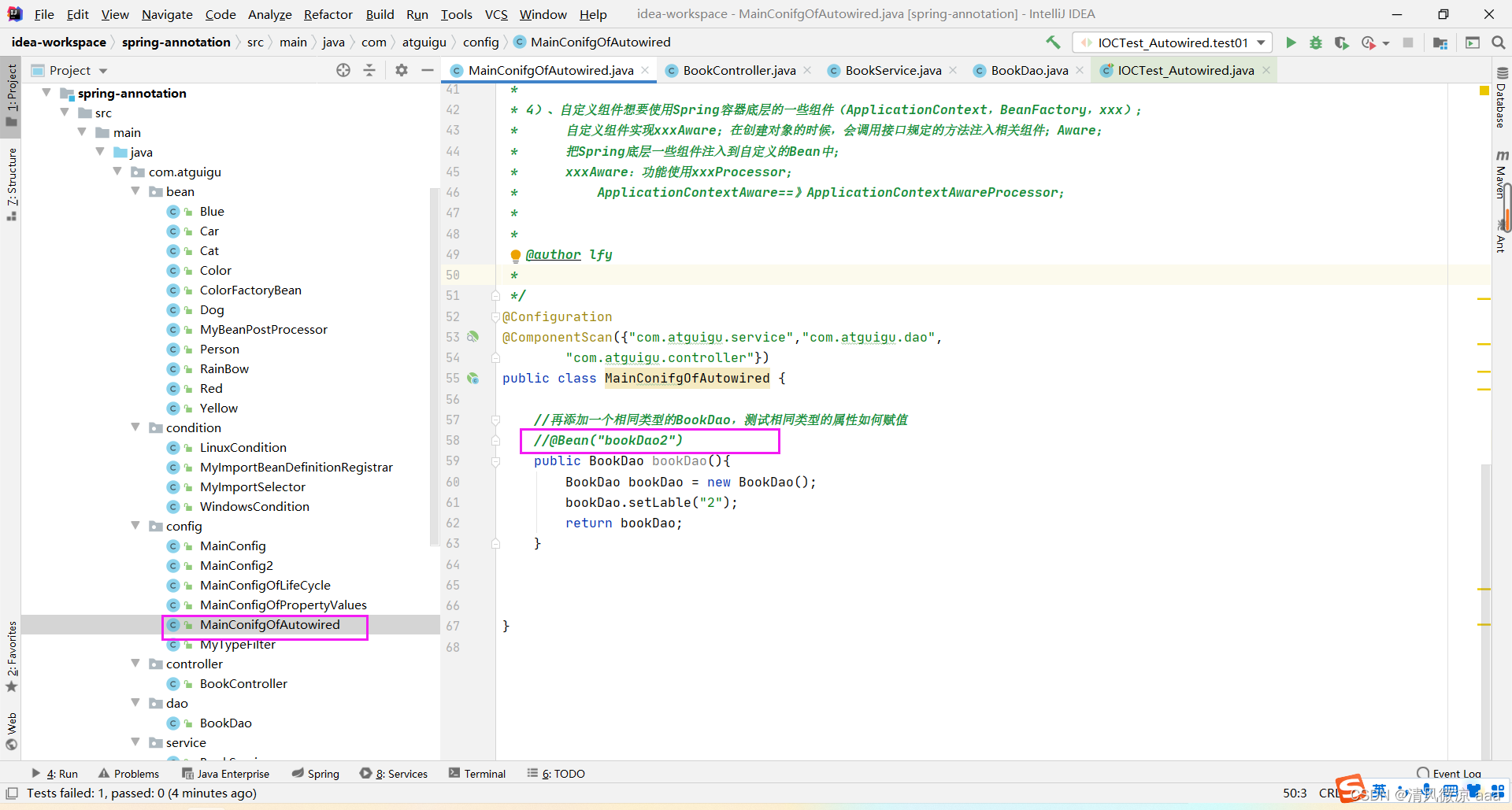Click the Spring bean gutter icon on line 55
The height and width of the screenshot is (810, 1512).
pos(473,378)
